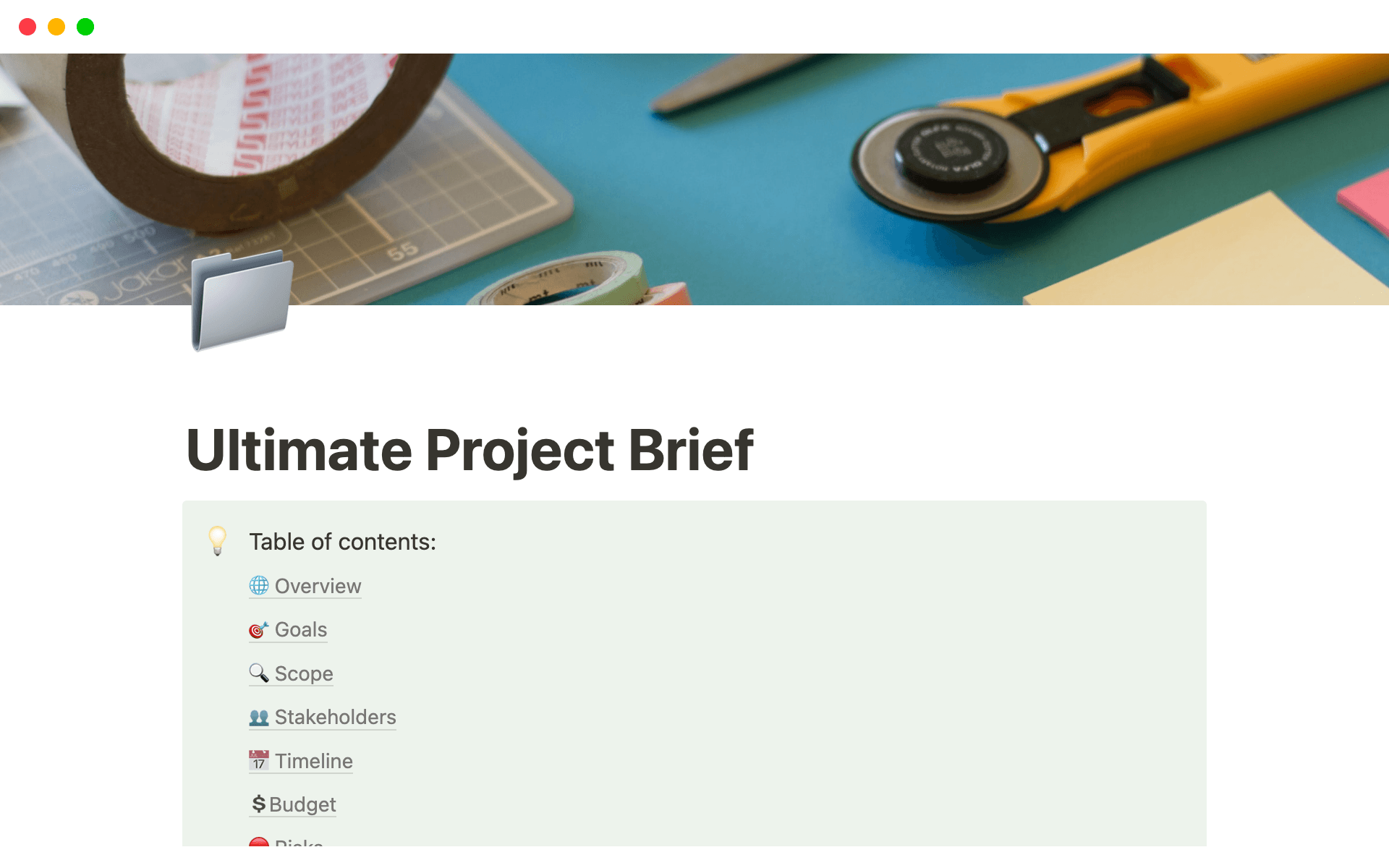
Task: Navigate to the Stakeholders section link
Action: click(335, 717)
